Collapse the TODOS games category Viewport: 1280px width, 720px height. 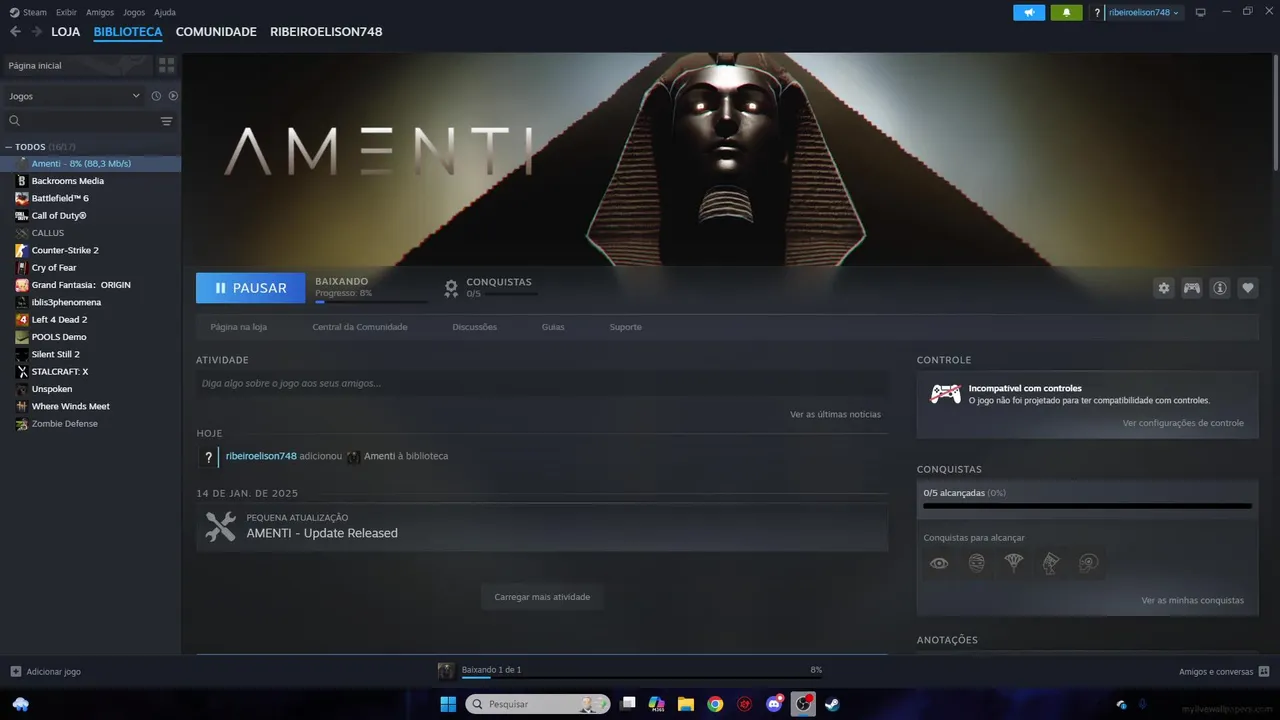[9, 147]
